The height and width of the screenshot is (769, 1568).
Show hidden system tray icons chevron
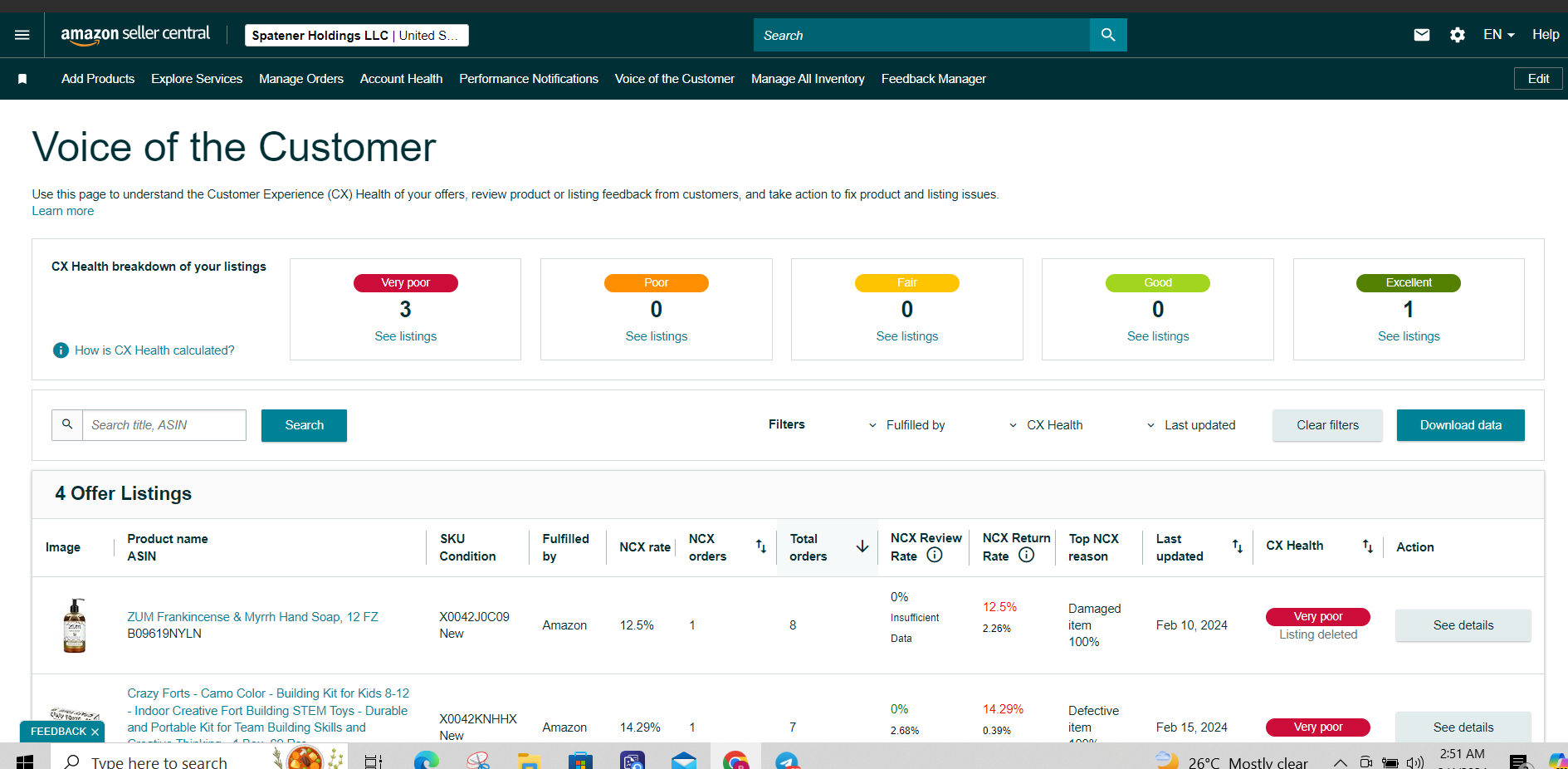(1340, 762)
